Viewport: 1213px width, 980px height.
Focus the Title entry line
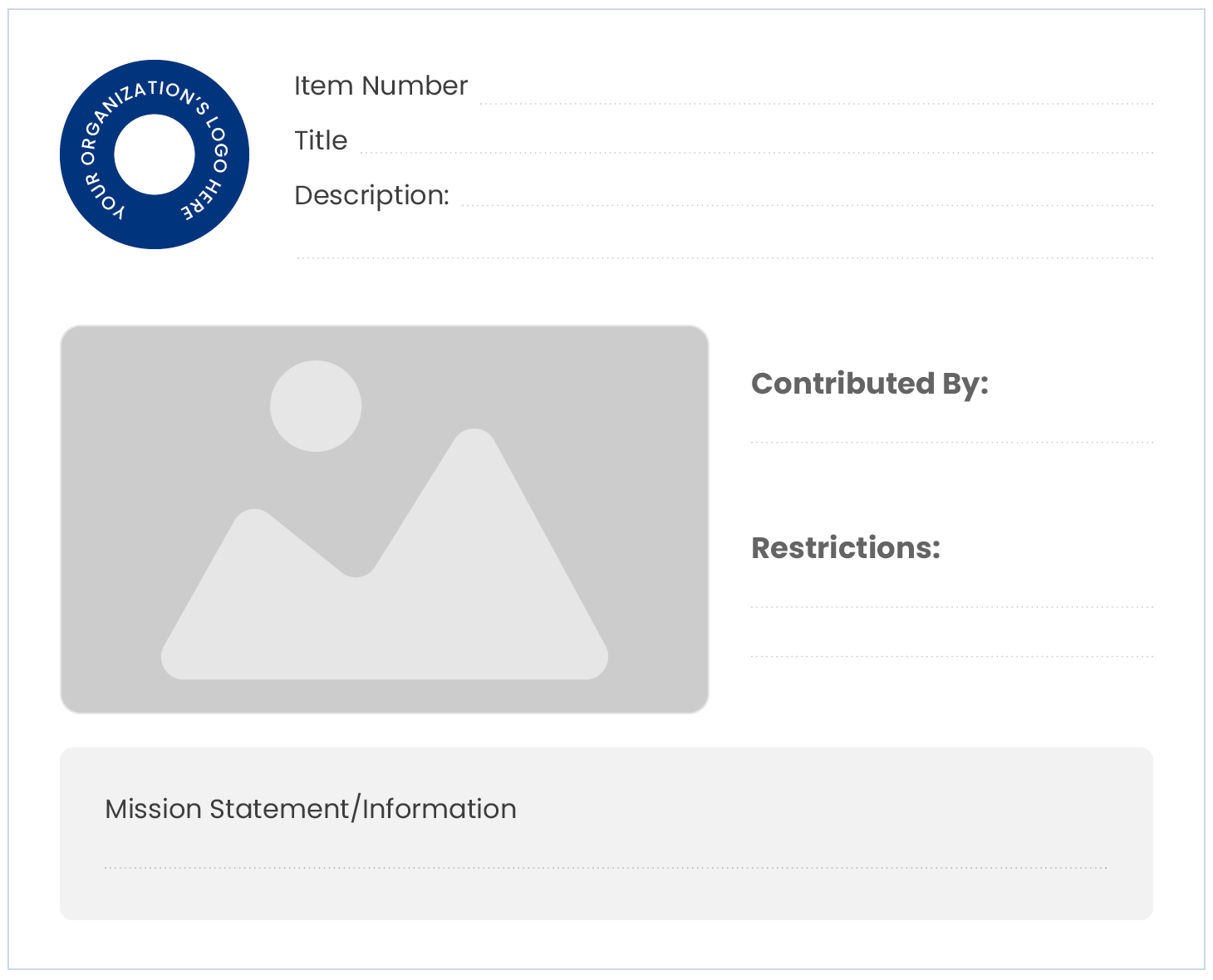[756, 151]
